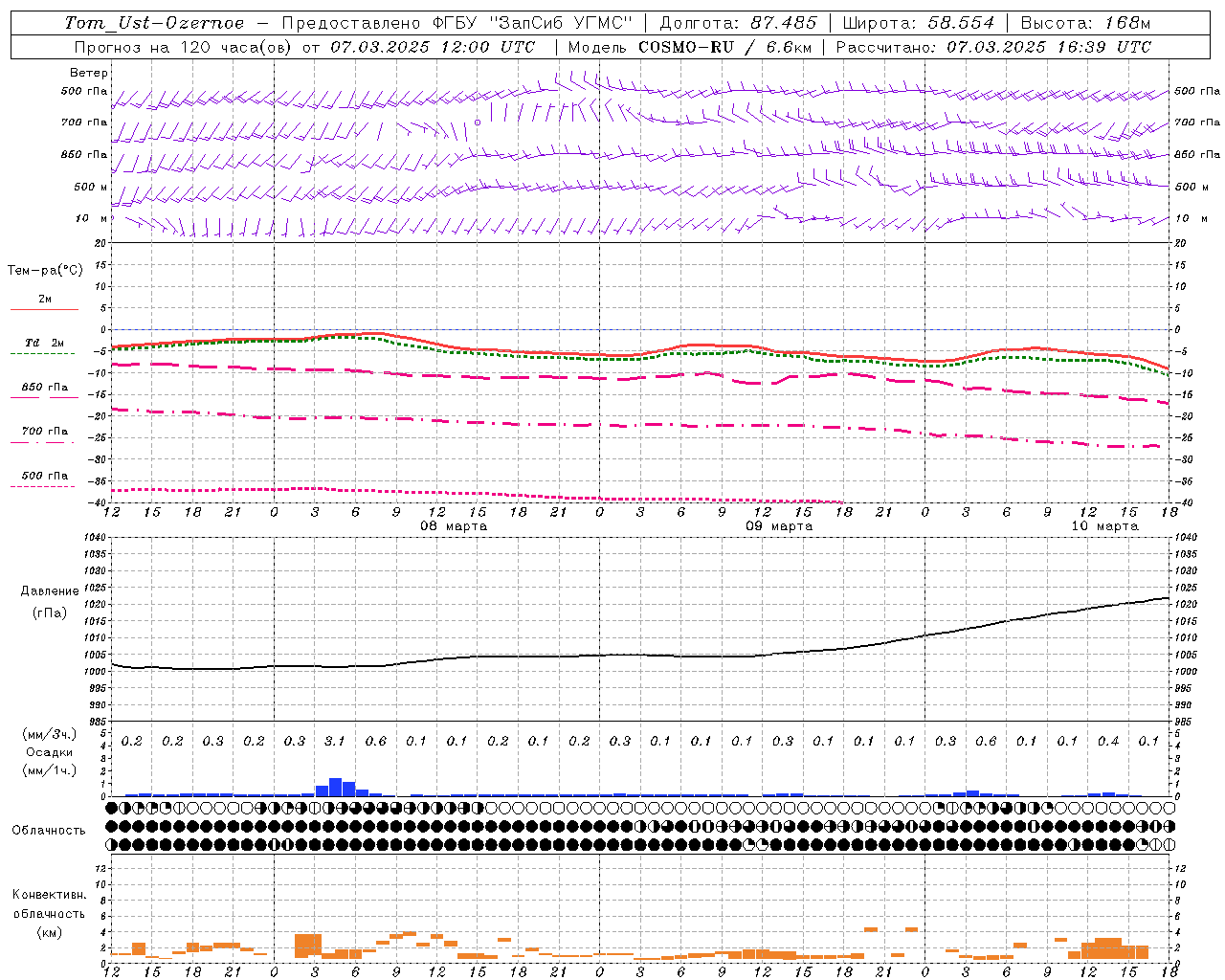Click the '0.4' three-hour precipitation value
This screenshot has width=1225, height=980.
1108,741
